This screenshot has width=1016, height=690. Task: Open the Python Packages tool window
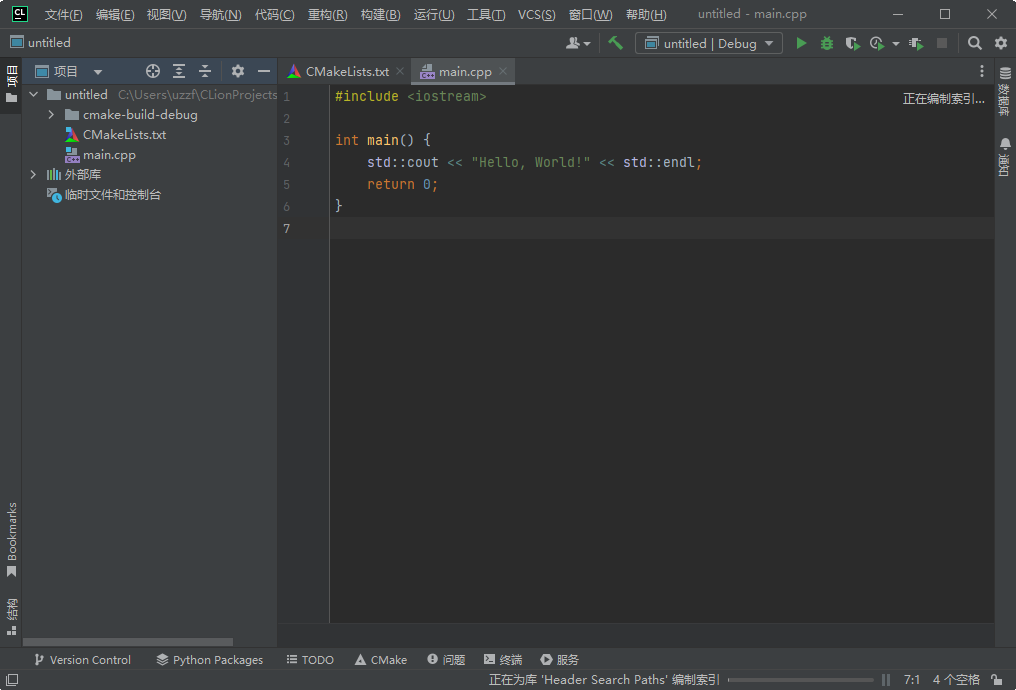point(210,660)
